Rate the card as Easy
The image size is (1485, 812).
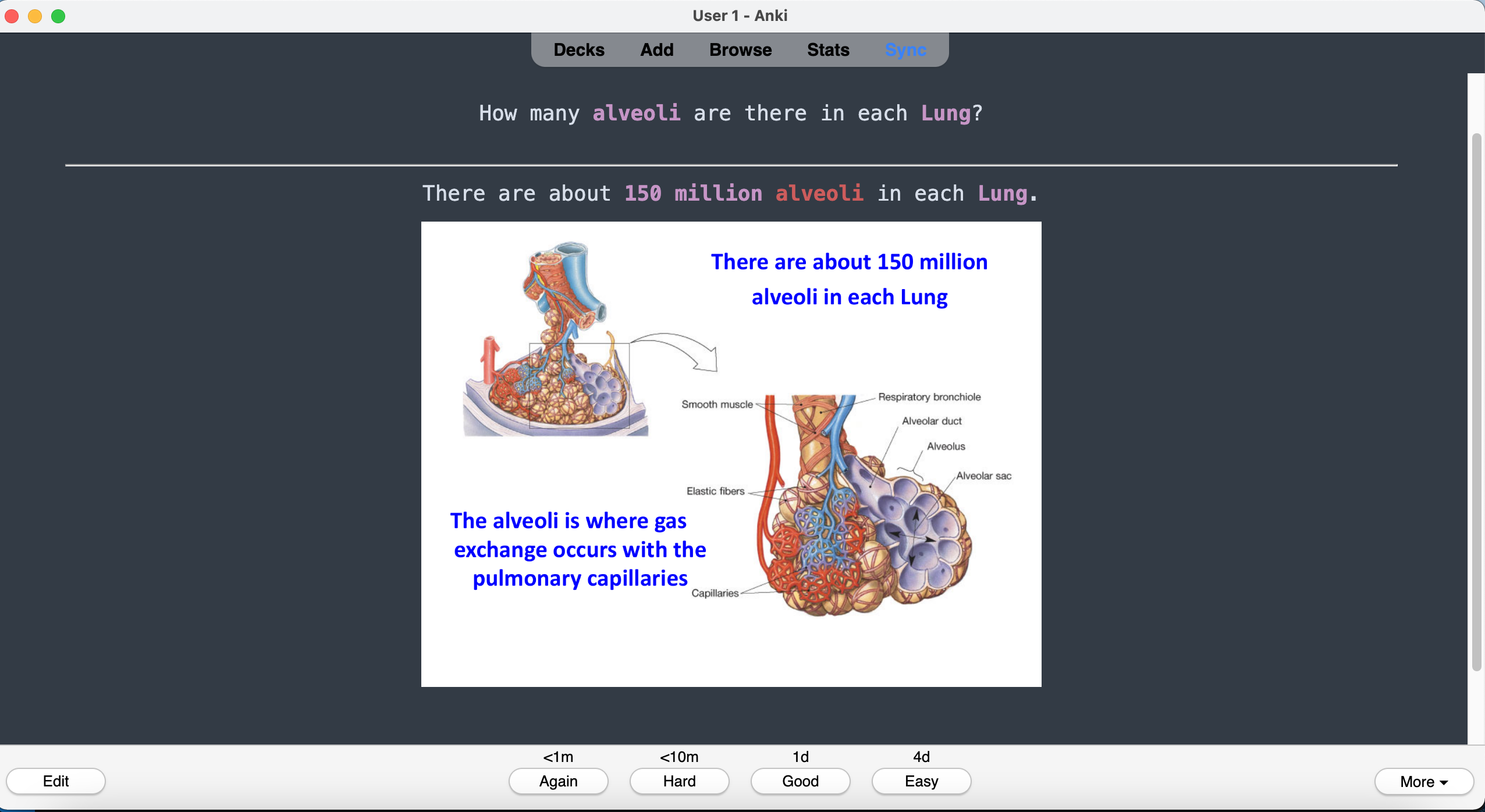point(920,781)
